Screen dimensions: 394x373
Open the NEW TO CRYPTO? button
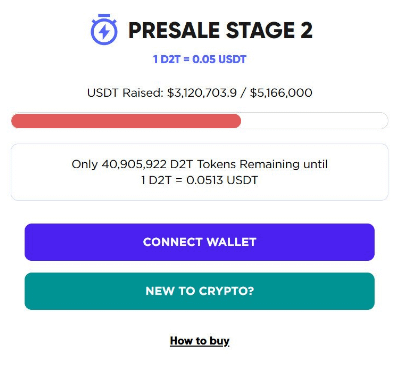200,291
